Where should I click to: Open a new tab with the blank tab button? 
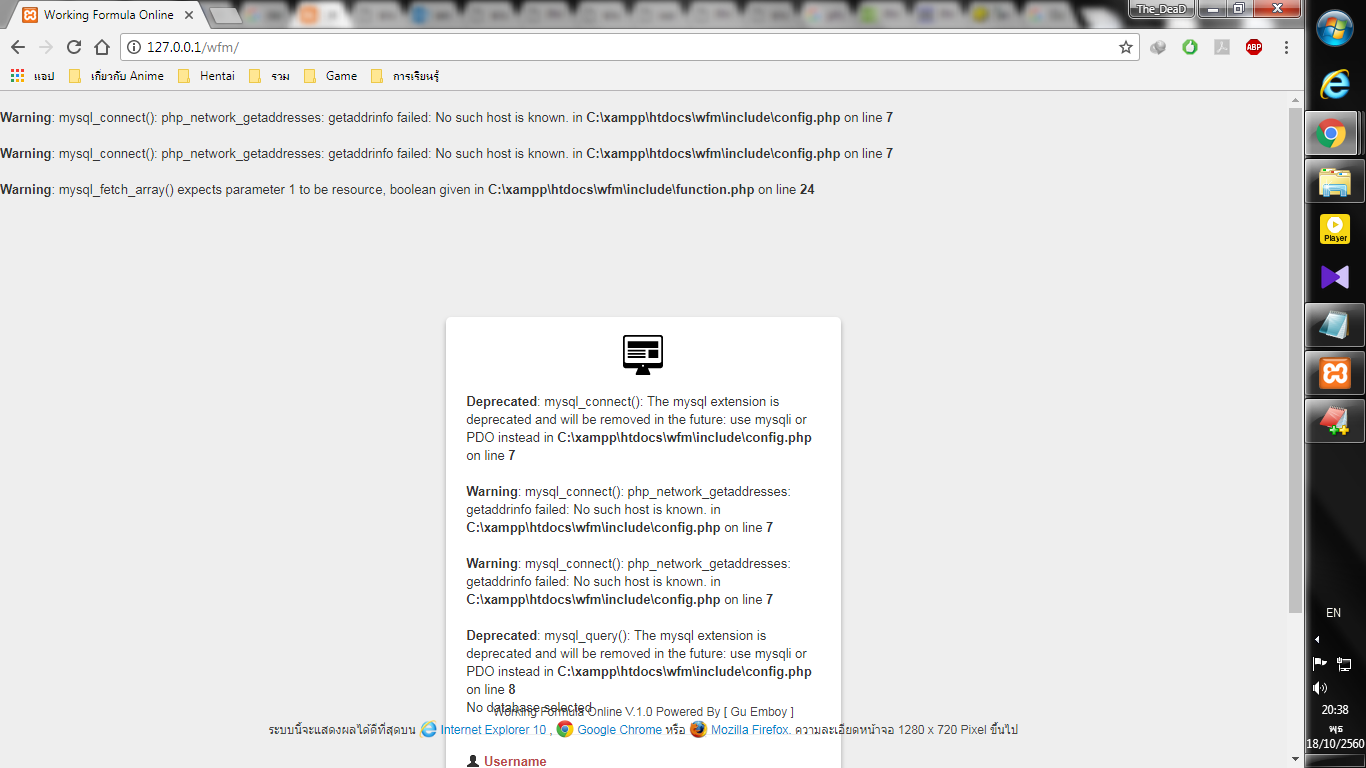pos(227,15)
